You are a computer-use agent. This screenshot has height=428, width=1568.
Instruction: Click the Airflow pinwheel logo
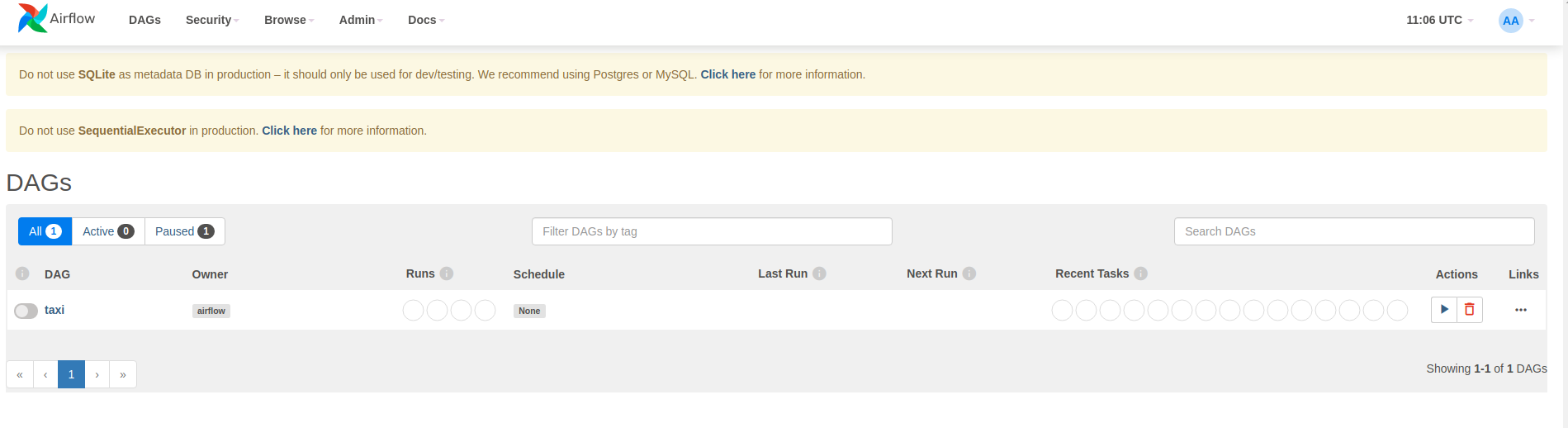click(x=33, y=18)
